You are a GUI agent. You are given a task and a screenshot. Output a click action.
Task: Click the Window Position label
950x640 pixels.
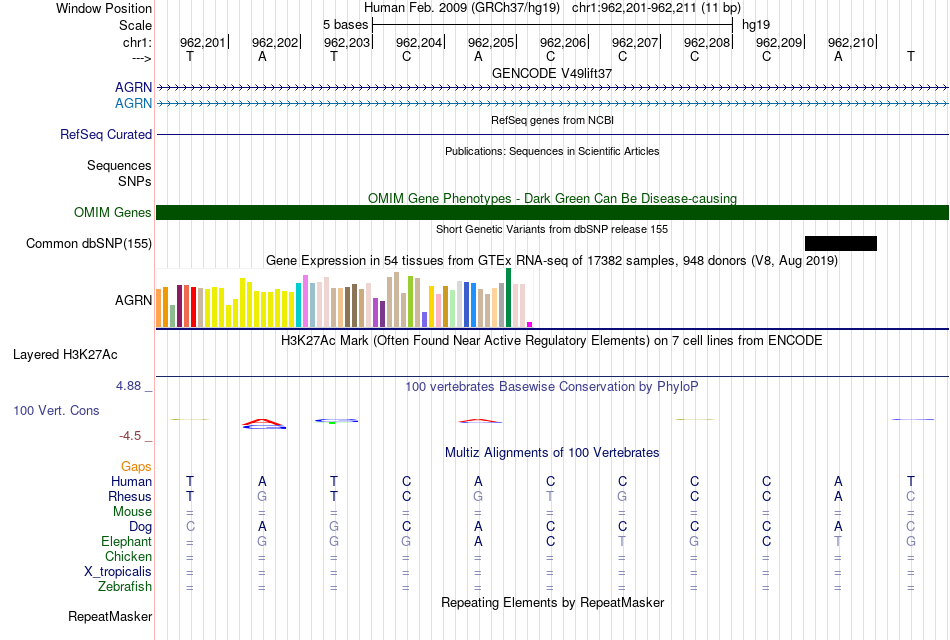[104, 8]
